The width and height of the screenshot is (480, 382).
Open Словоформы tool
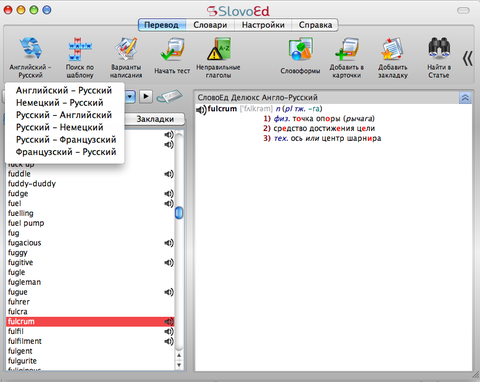[x=300, y=57]
